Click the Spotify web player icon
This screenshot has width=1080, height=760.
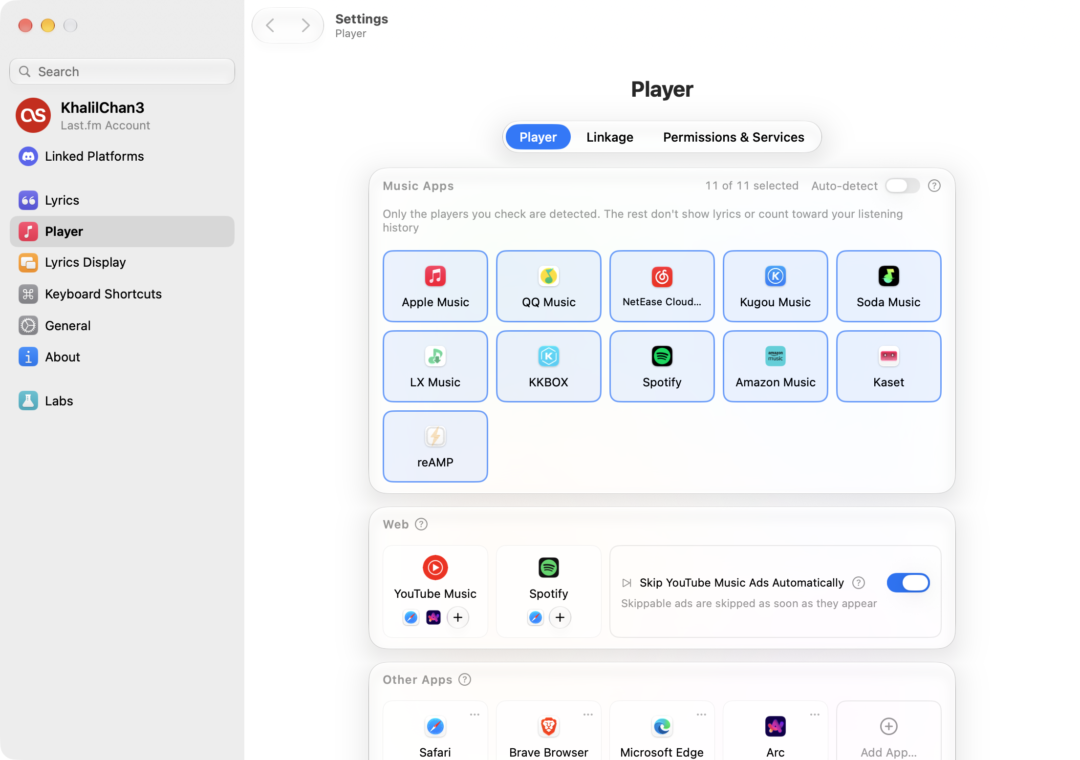point(548,568)
